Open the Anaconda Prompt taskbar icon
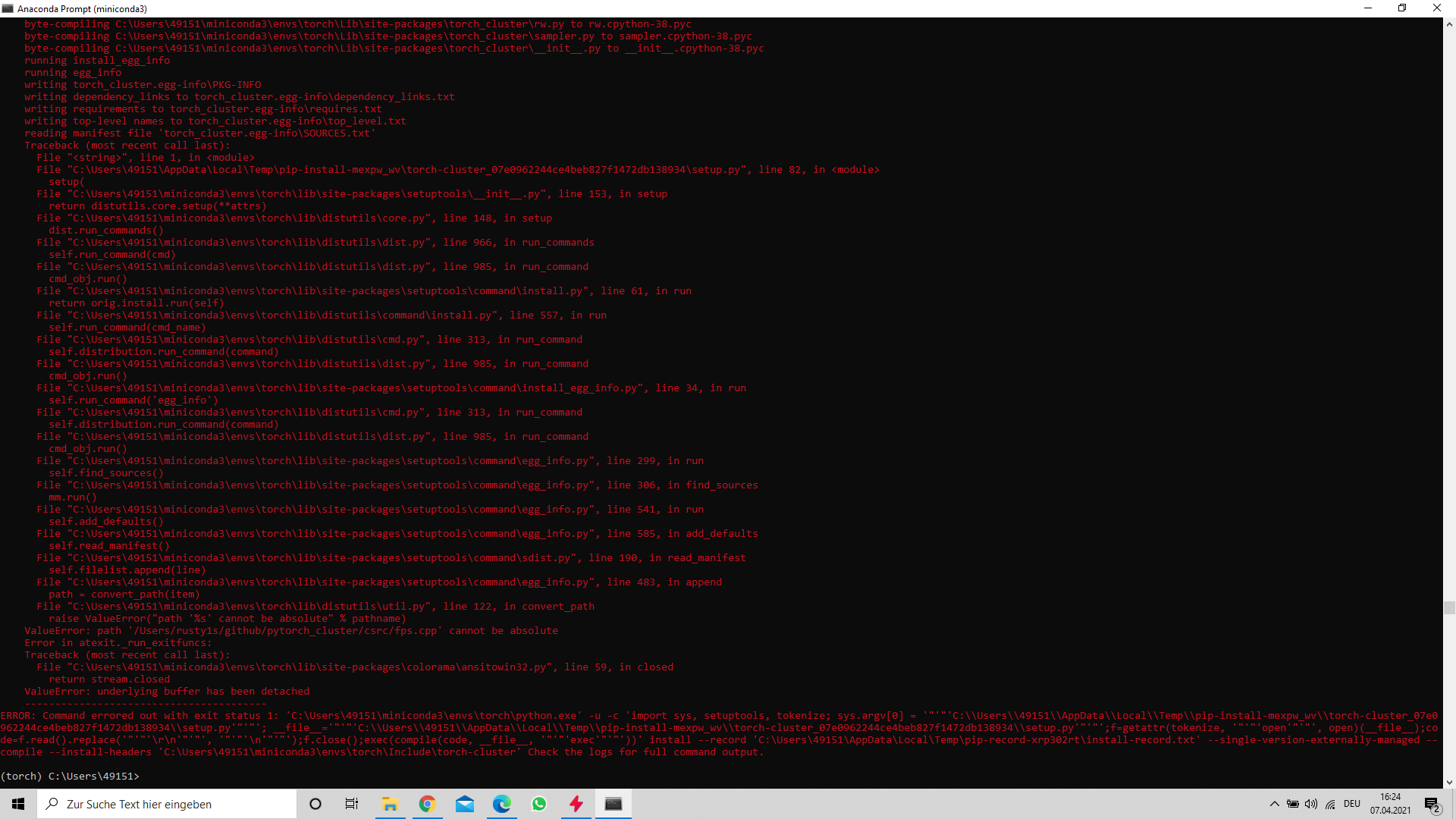Viewport: 1456px width, 819px height. (x=613, y=804)
